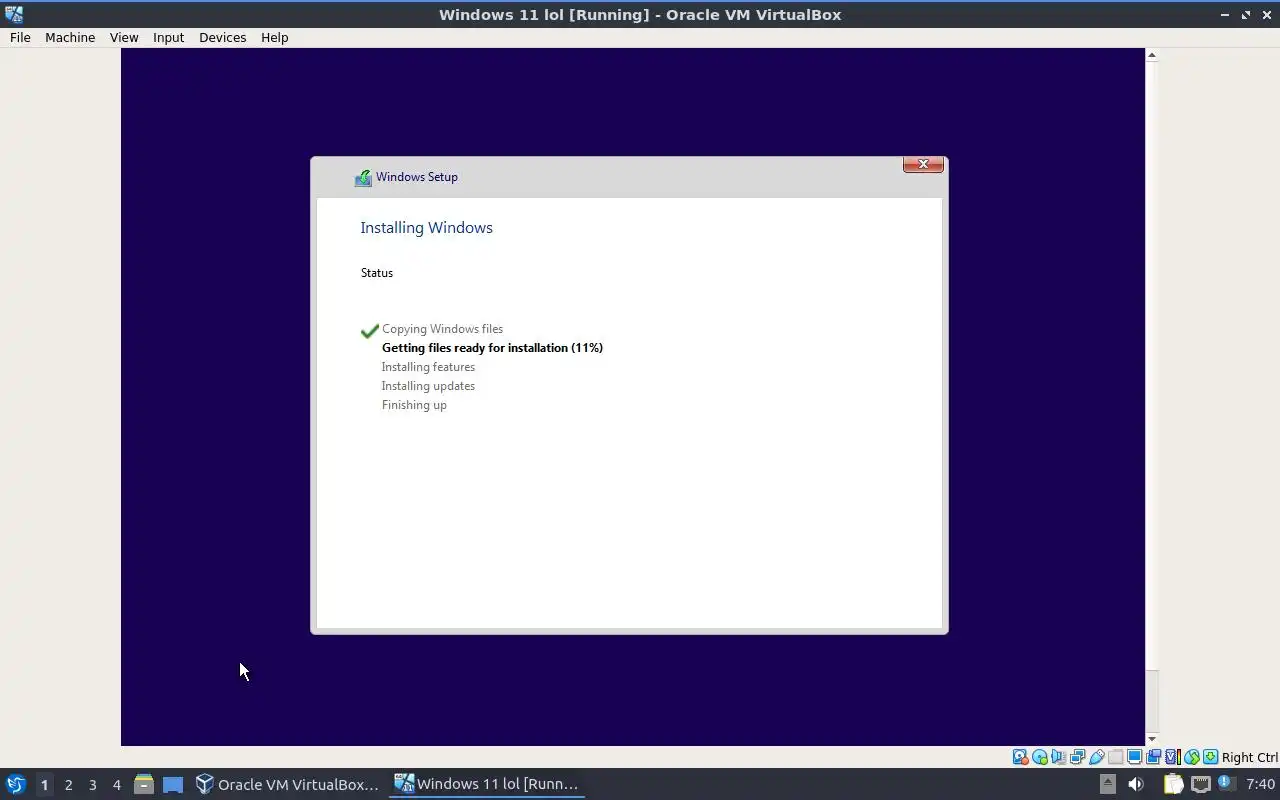Open the Machine menu
Viewport: 1280px width, 800px height.
[x=70, y=37]
